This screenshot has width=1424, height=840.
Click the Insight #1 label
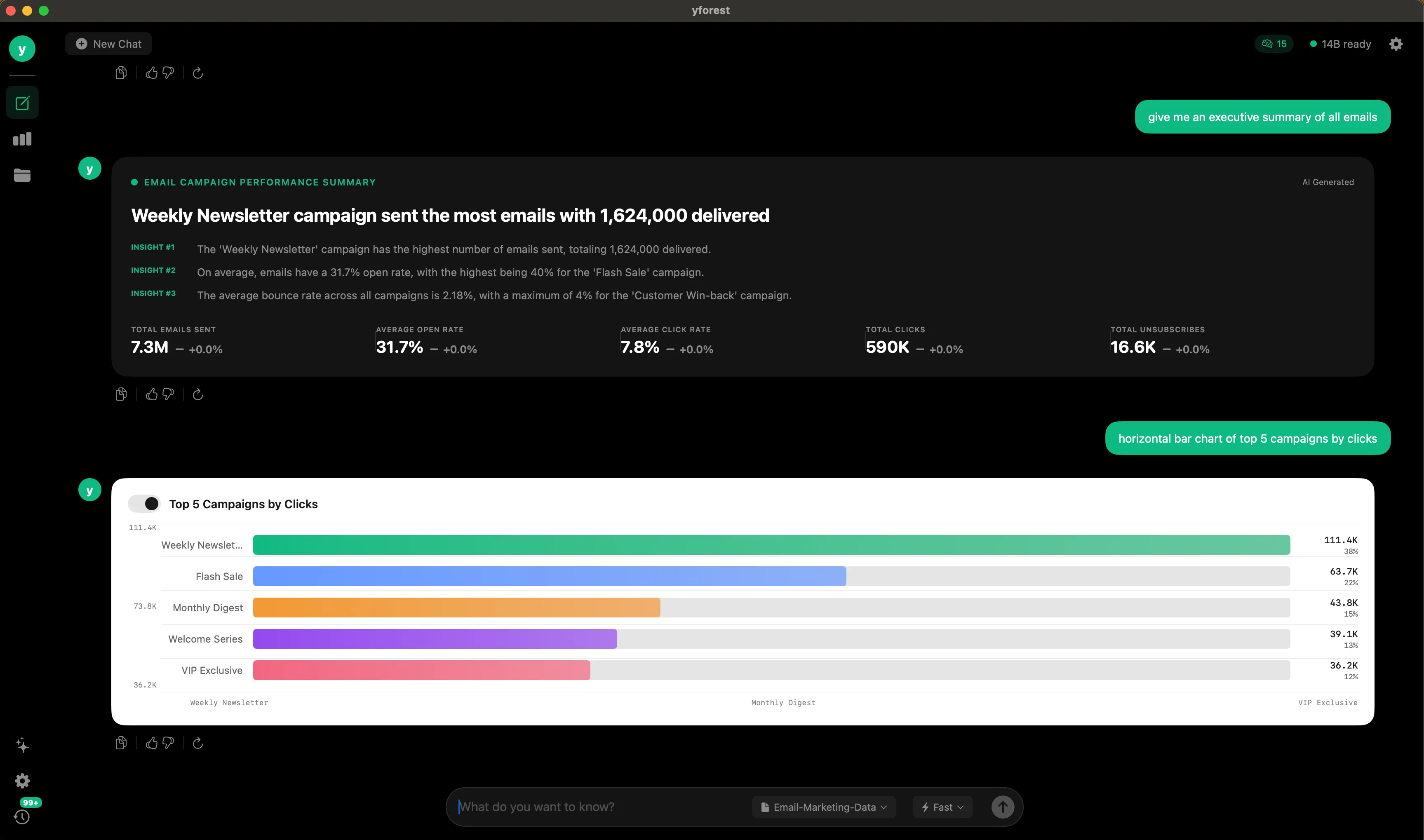point(153,247)
